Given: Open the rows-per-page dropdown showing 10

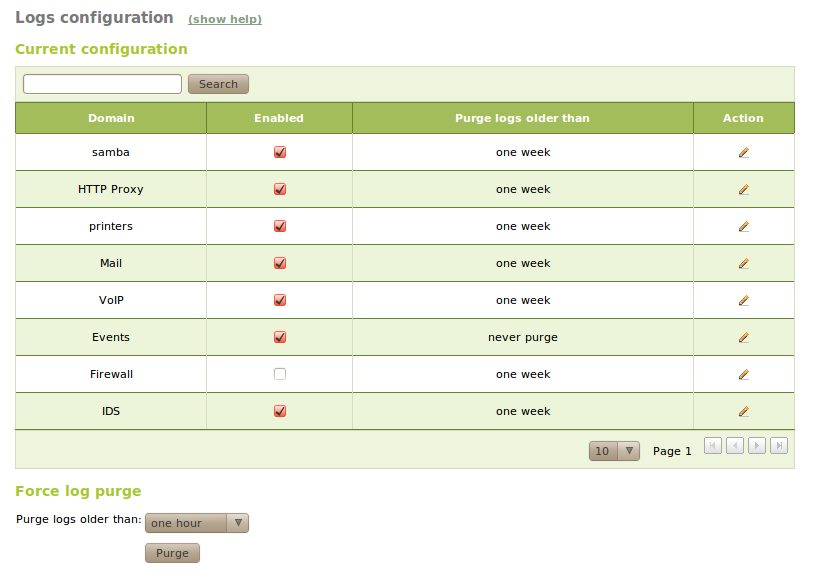Looking at the screenshot, I should 614,451.
